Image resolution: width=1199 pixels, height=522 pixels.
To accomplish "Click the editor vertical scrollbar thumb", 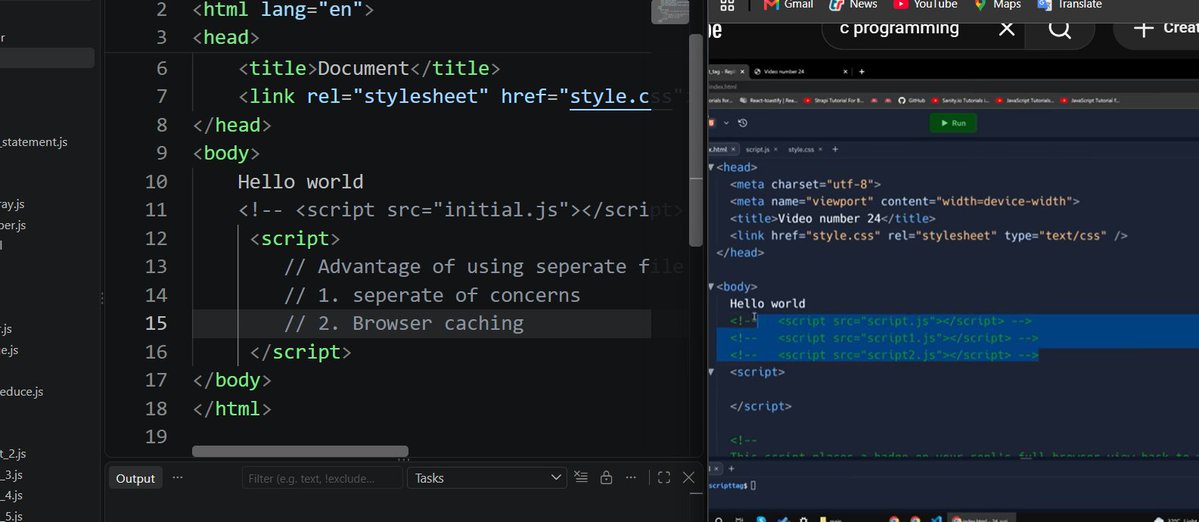I will [695, 141].
